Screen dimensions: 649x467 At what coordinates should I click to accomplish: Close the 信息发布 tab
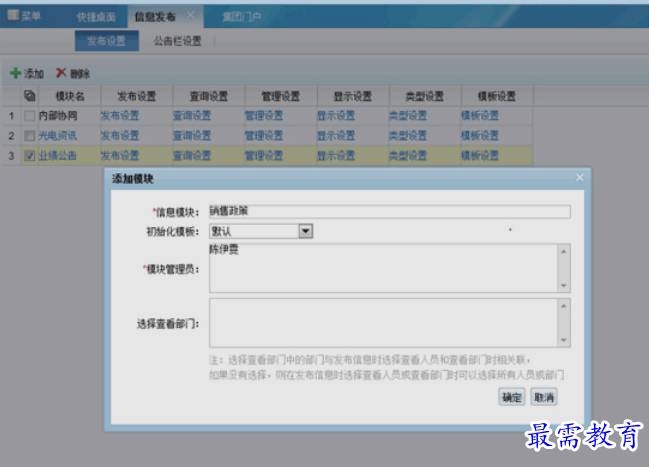190,15
